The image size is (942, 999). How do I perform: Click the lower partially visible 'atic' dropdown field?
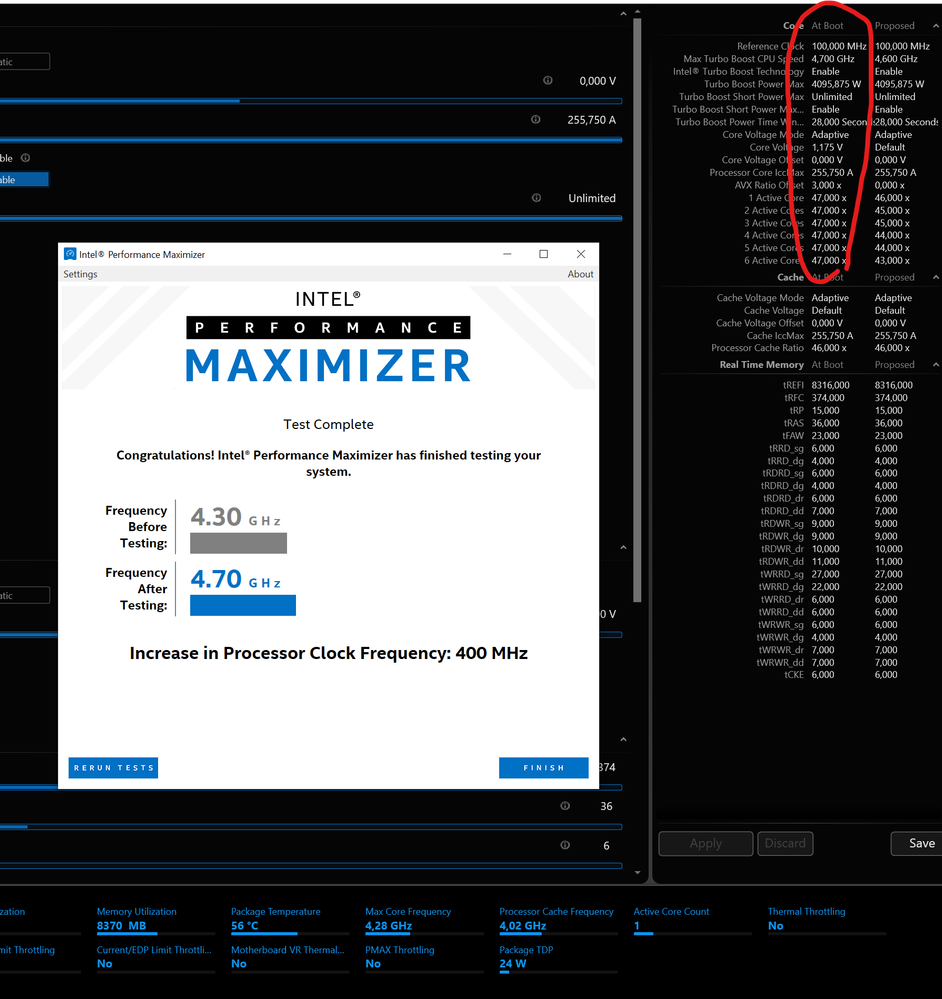[25, 595]
